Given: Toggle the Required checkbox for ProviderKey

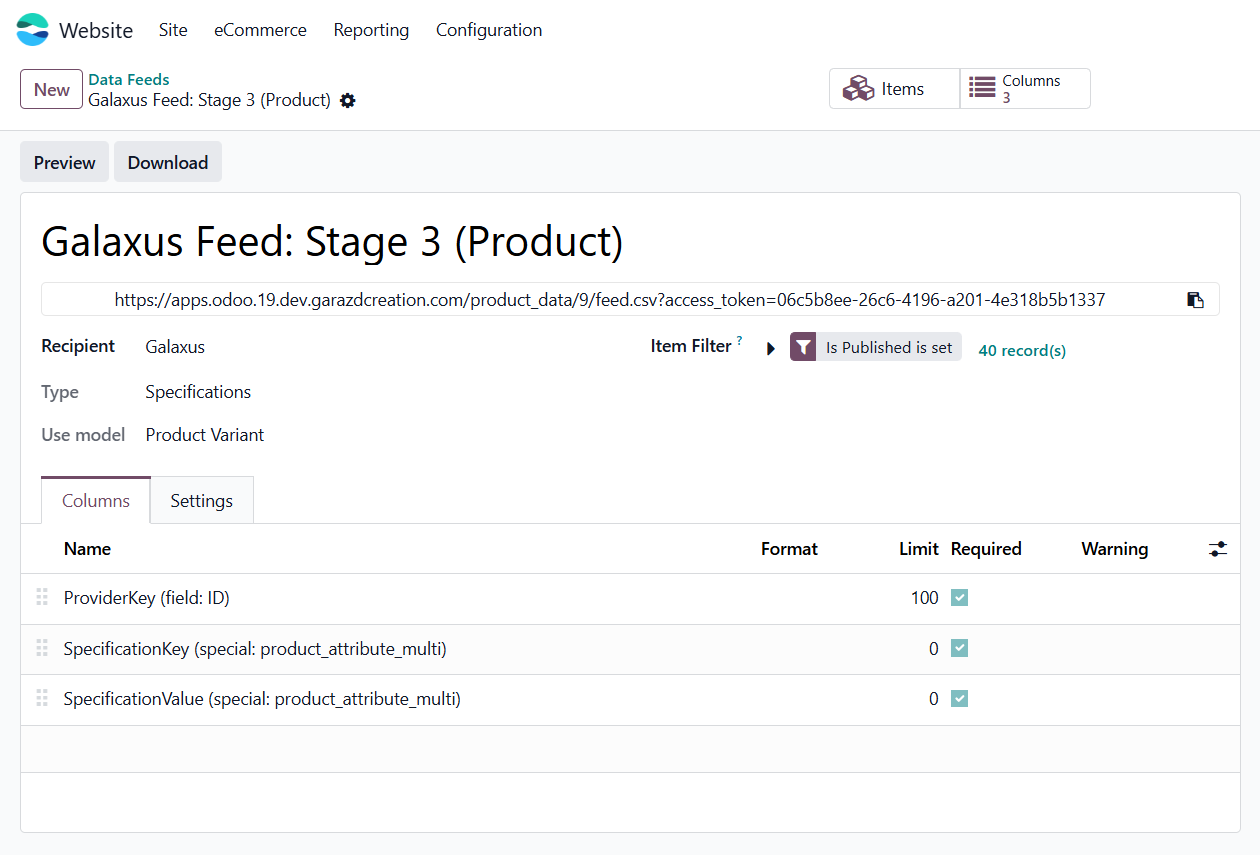Looking at the screenshot, I should pyautogui.click(x=960, y=598).
